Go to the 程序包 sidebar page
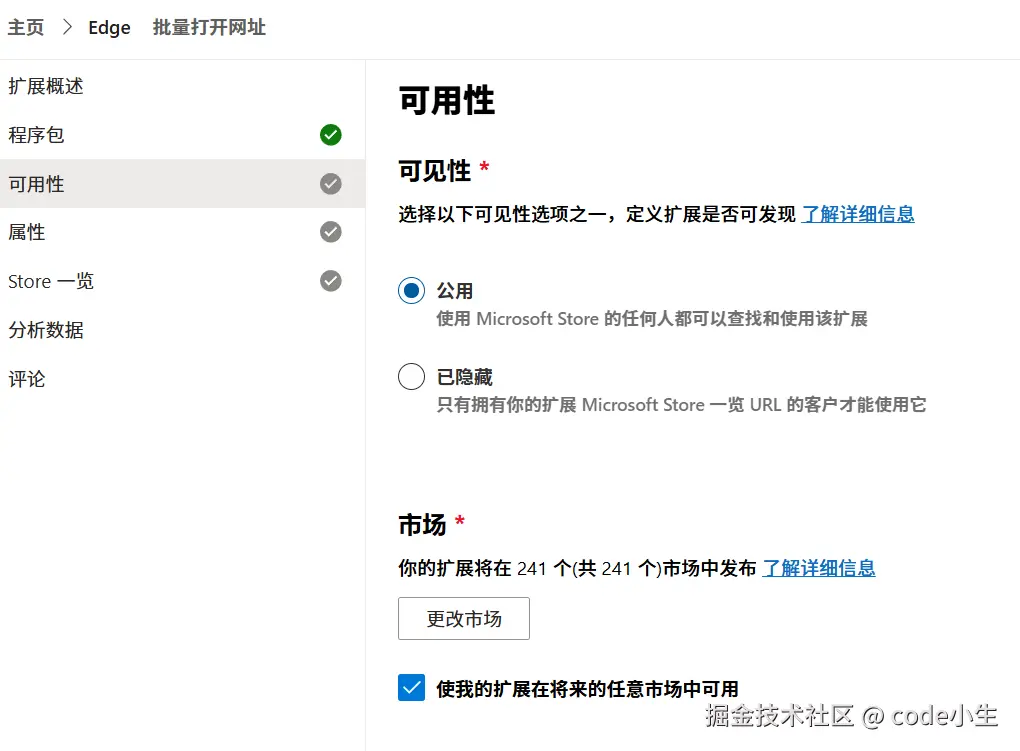This screenshot has height=751, width=1020. [36, 135]
